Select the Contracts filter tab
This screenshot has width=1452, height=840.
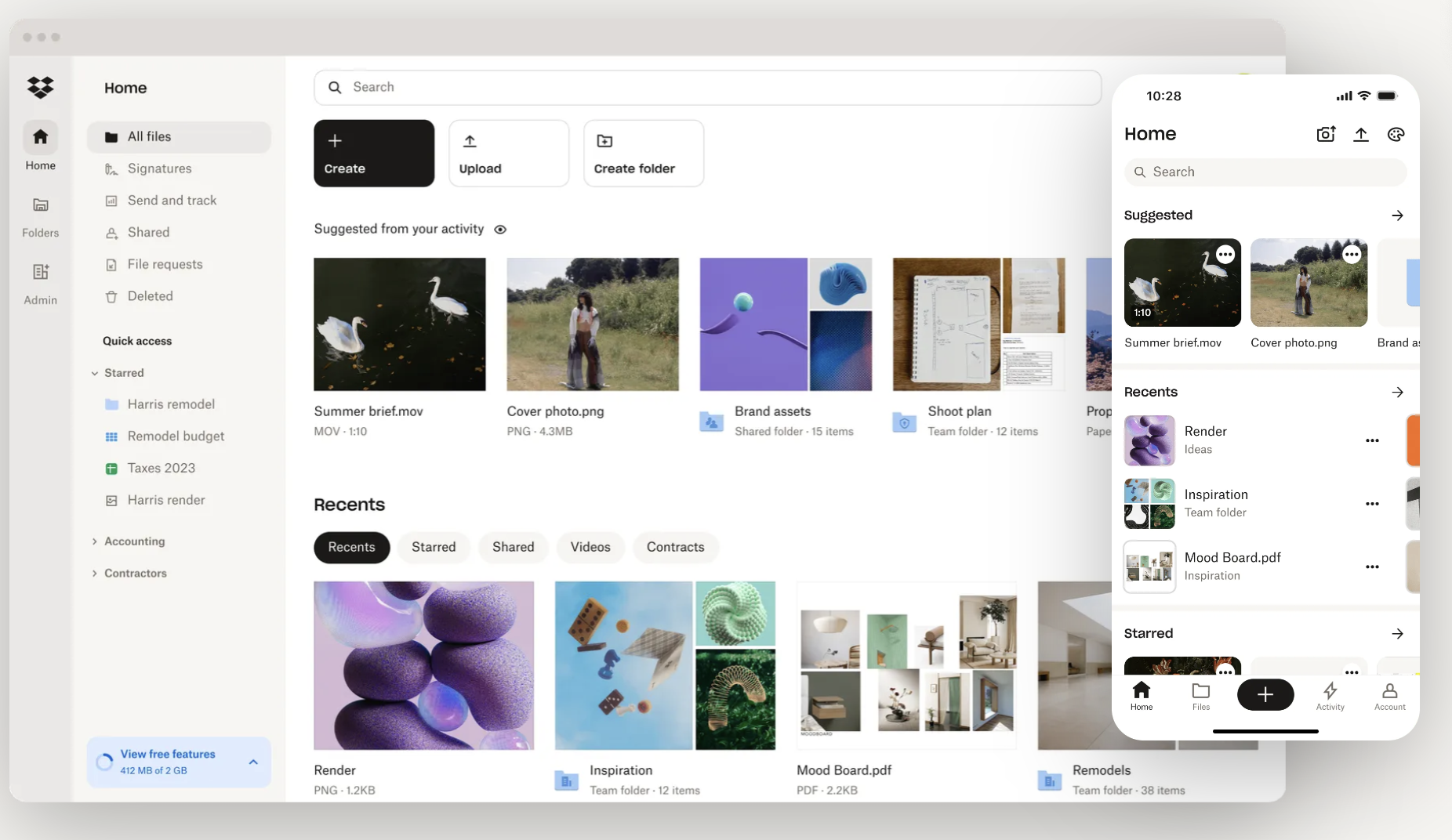click(x=675, y=547)
